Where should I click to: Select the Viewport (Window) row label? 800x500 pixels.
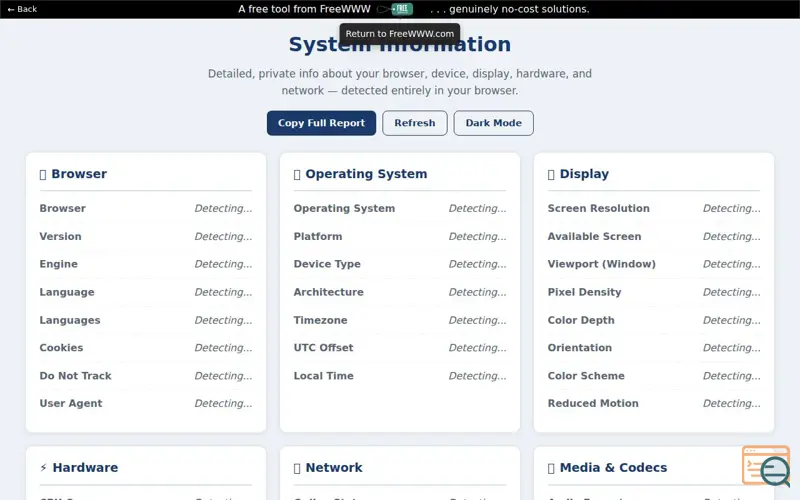[602, 264]
